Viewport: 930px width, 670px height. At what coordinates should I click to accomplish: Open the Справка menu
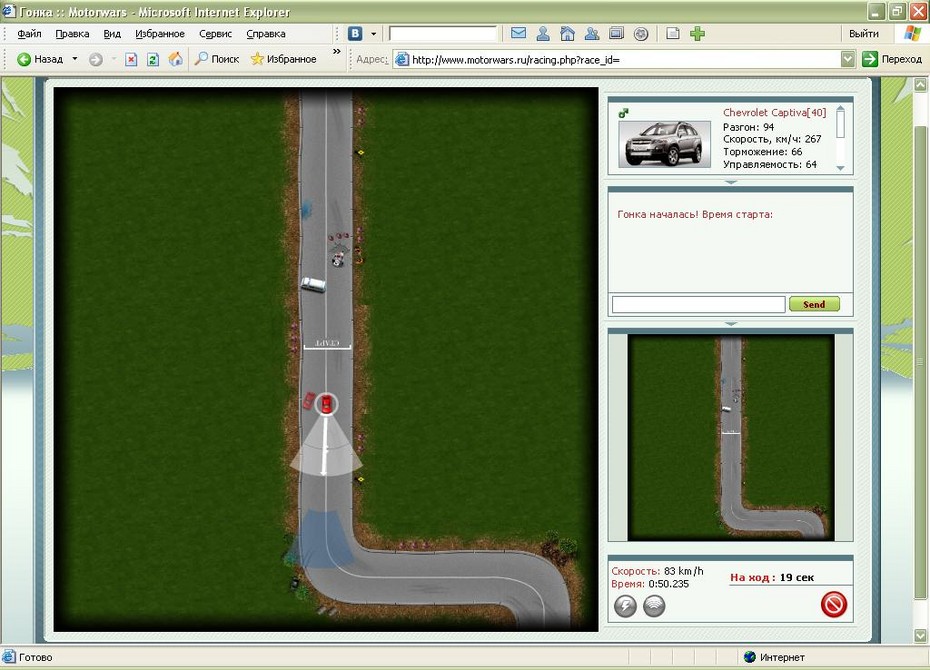pos(266,34)
